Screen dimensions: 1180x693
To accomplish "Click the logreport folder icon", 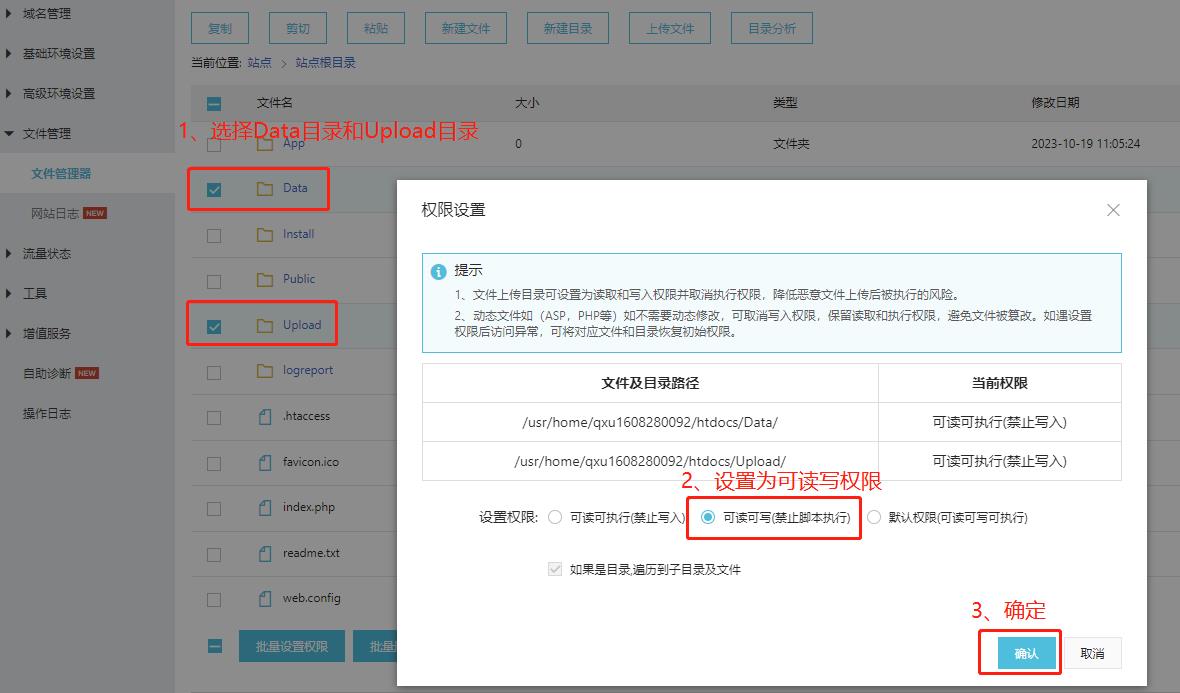I will click(265, 370).
